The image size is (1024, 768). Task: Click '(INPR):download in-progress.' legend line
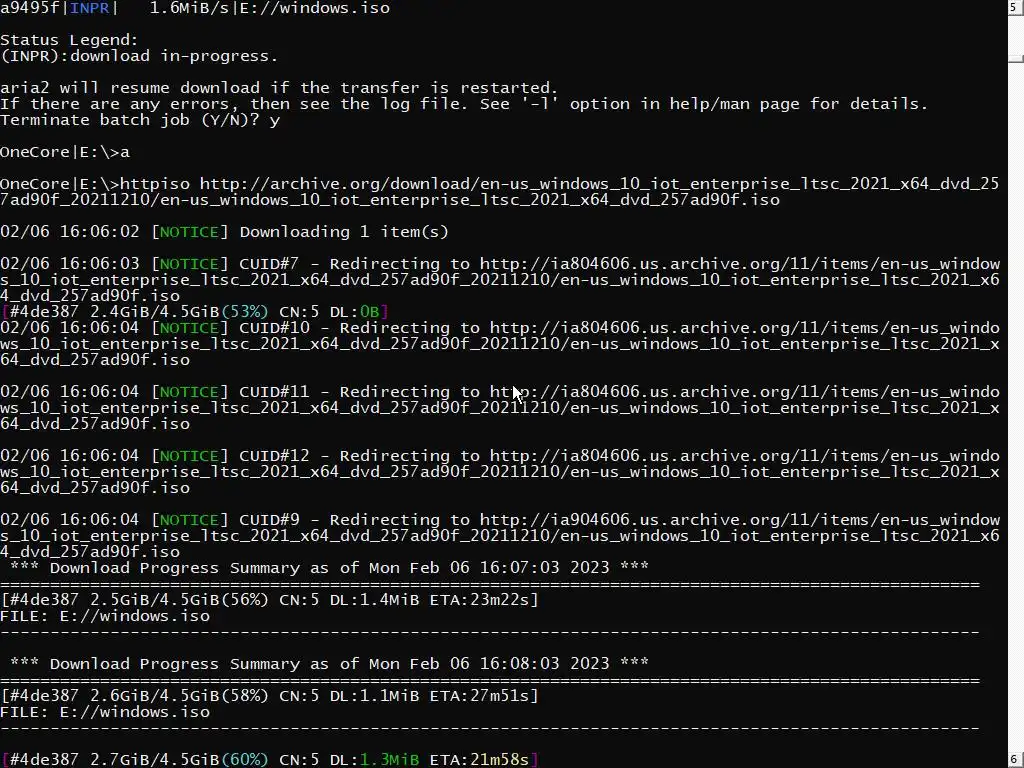139,56
